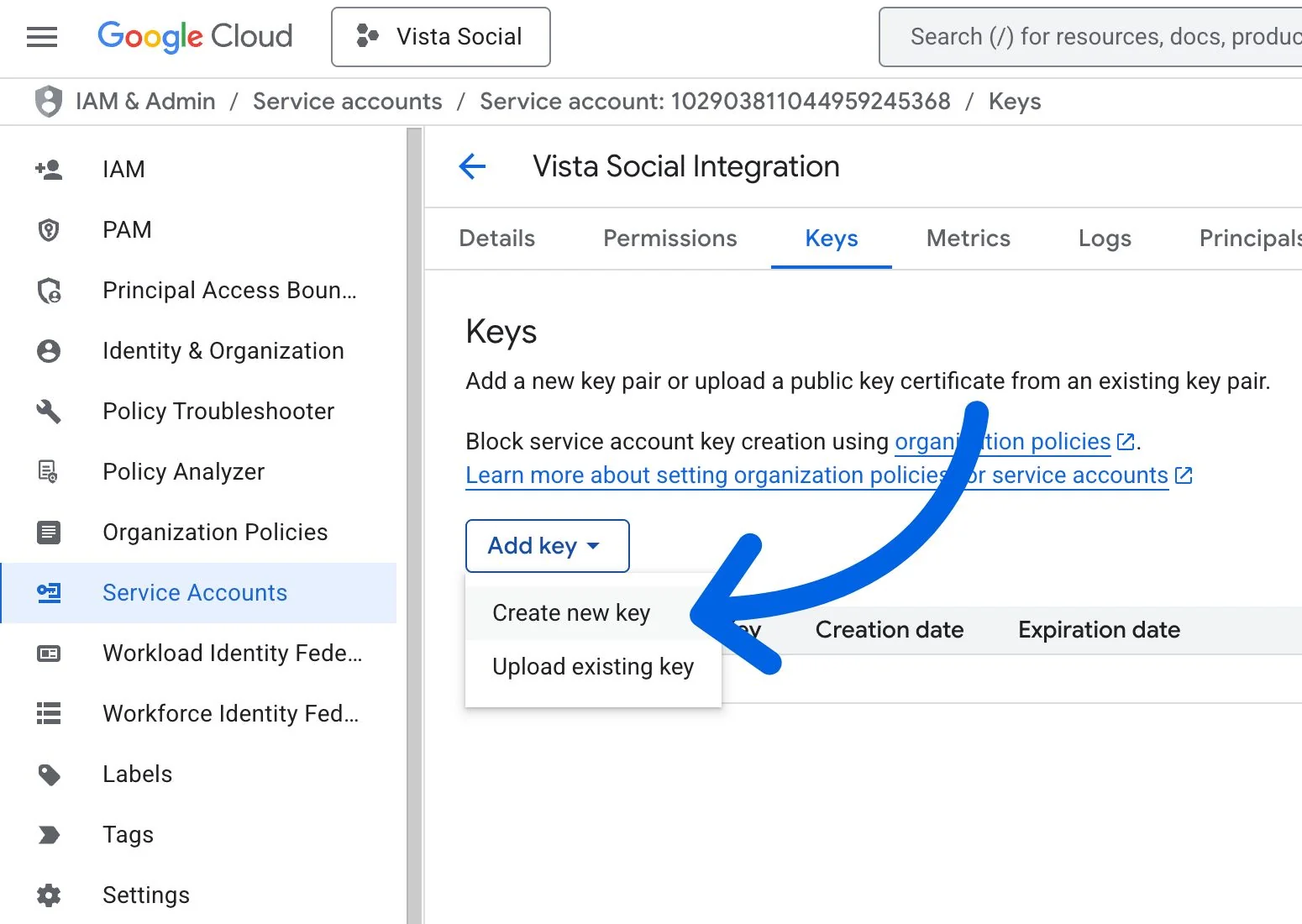The image size is (1302, 924).
Task: Open Policy Troubleshooter sidebar item
Action: pos(198,412)
